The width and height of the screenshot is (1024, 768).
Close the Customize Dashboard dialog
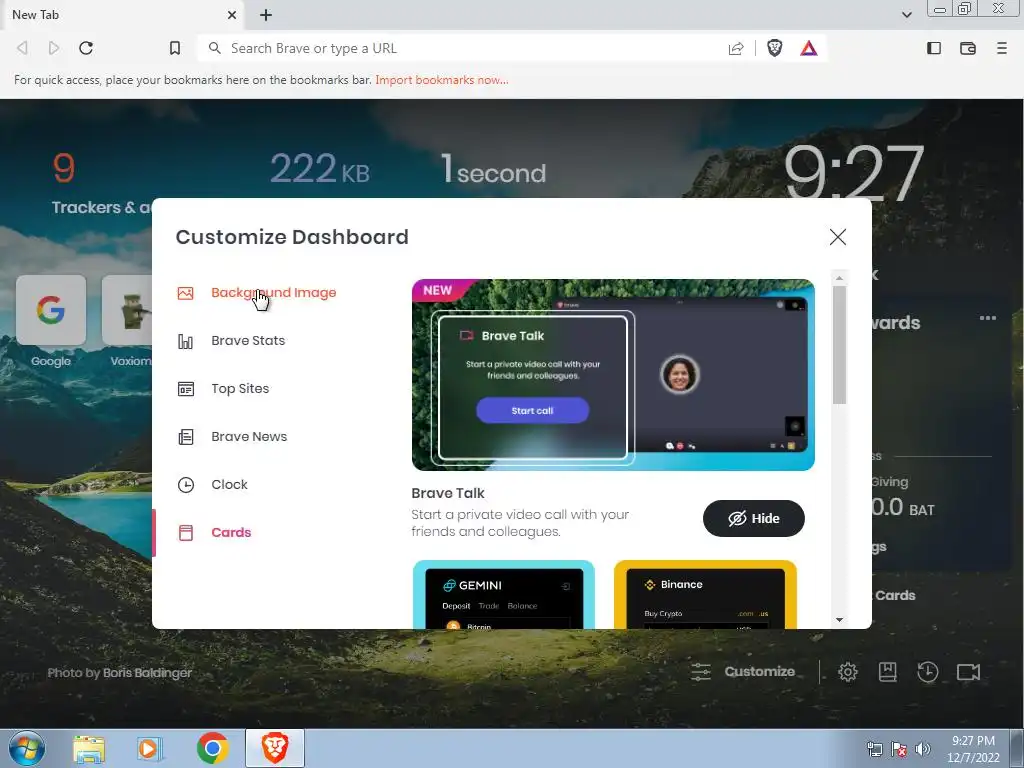838,237
